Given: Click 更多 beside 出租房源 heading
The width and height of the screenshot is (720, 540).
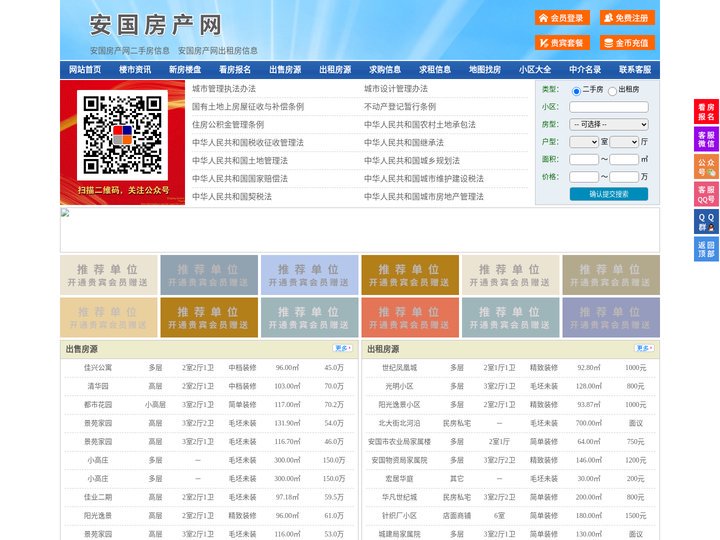Looking at the screenshot, I should coord(644,349).
